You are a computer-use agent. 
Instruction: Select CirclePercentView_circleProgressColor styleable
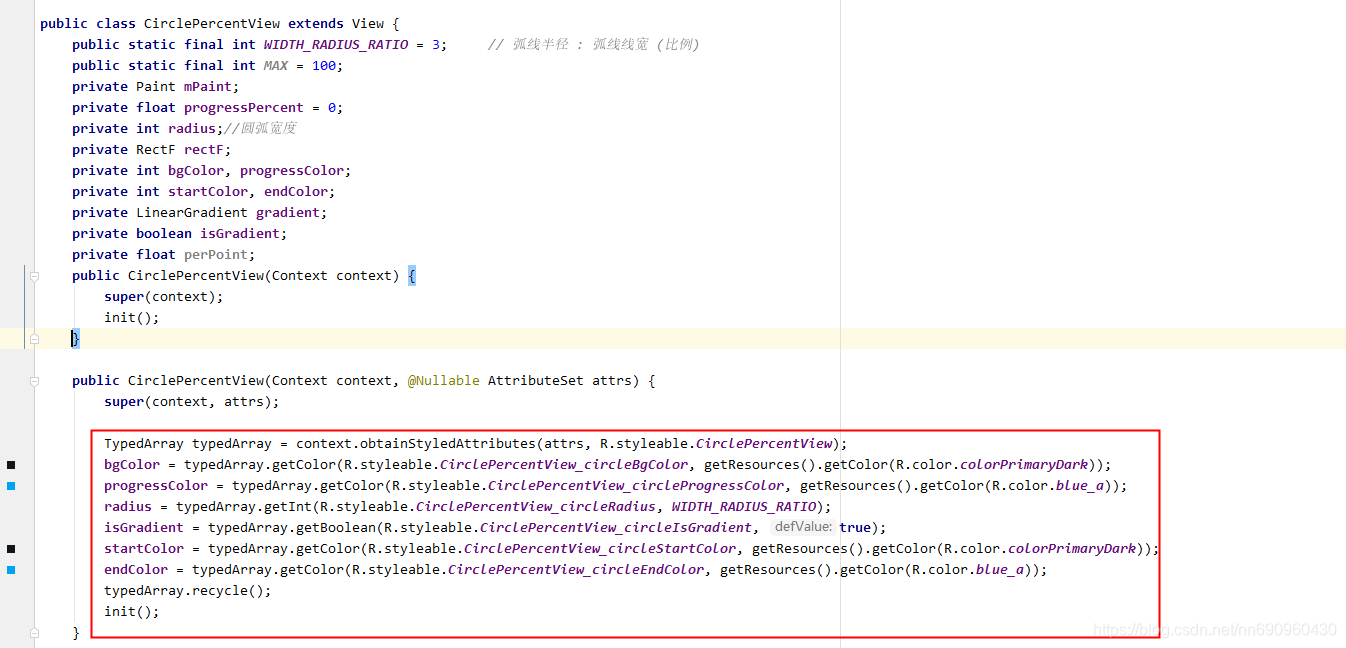click(636, 485)
